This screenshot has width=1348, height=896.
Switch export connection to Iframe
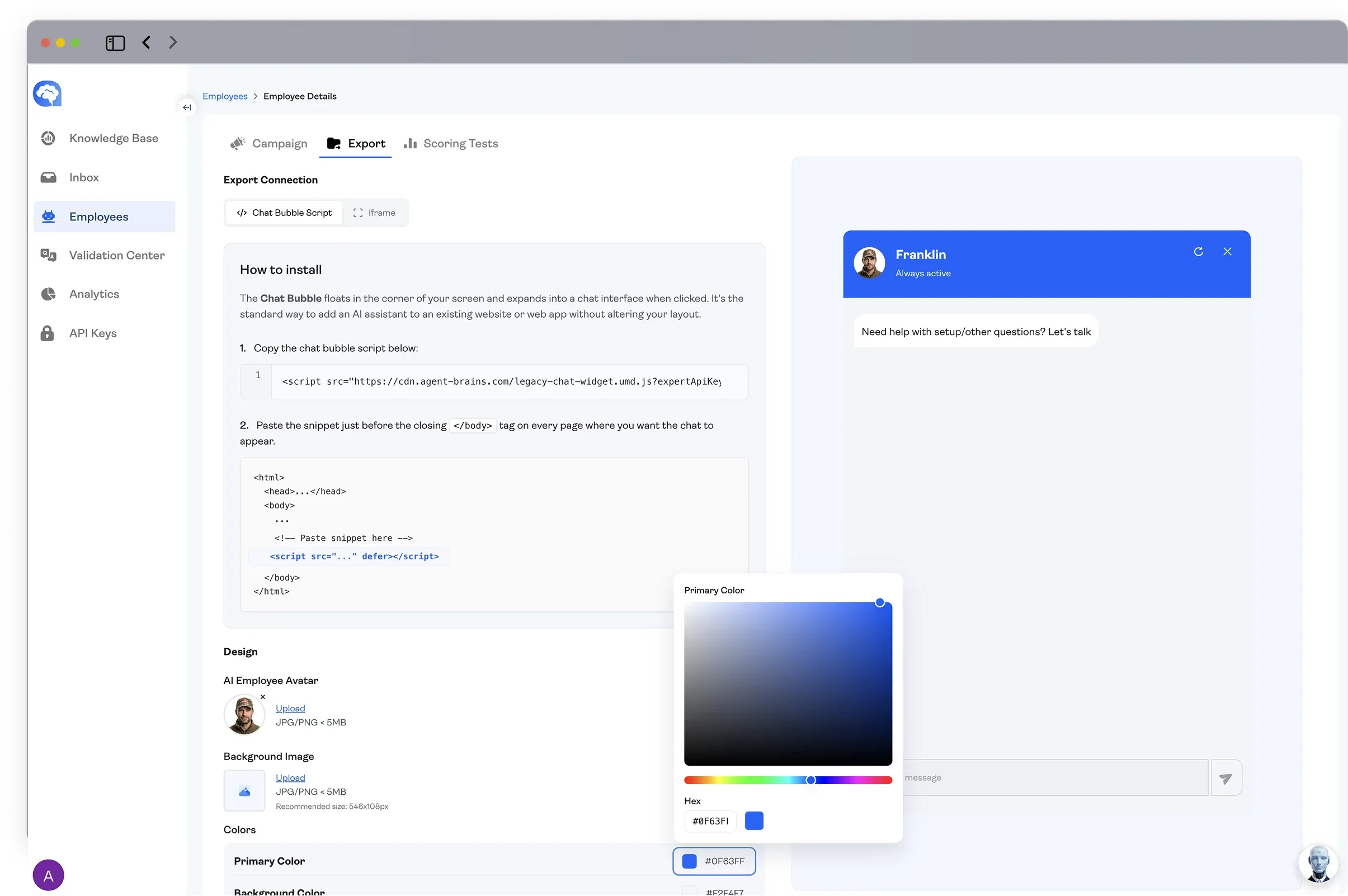click(374, 213)
